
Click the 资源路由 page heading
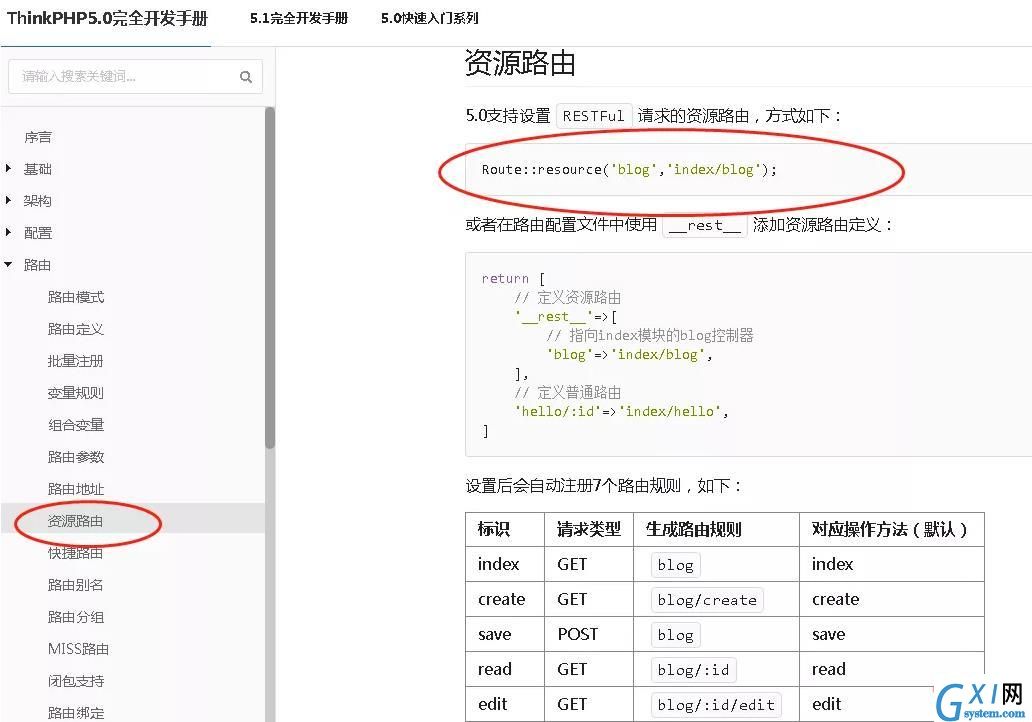pos(520,63)
